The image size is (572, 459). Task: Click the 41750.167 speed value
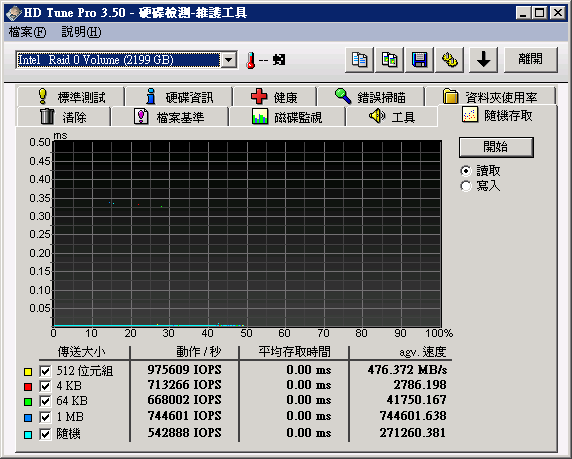[417, 400]
